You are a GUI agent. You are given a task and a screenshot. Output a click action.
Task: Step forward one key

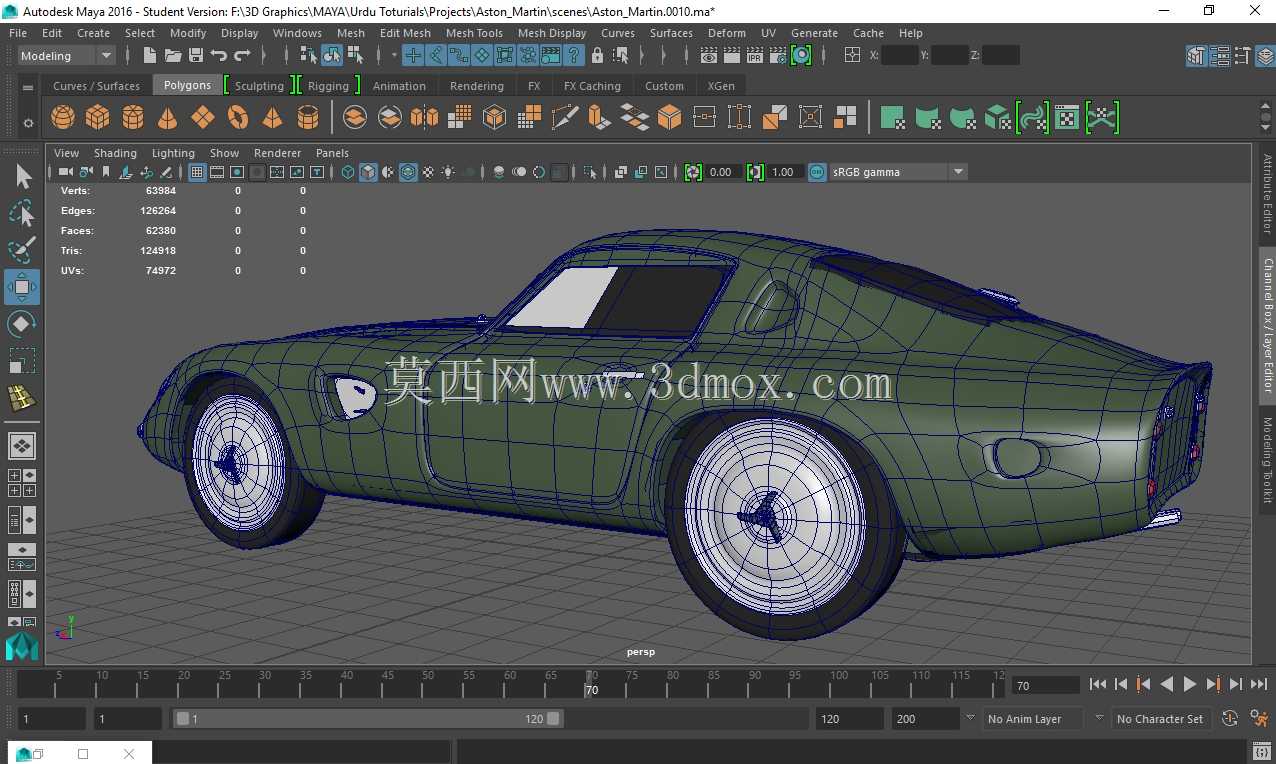point(1213,684)
